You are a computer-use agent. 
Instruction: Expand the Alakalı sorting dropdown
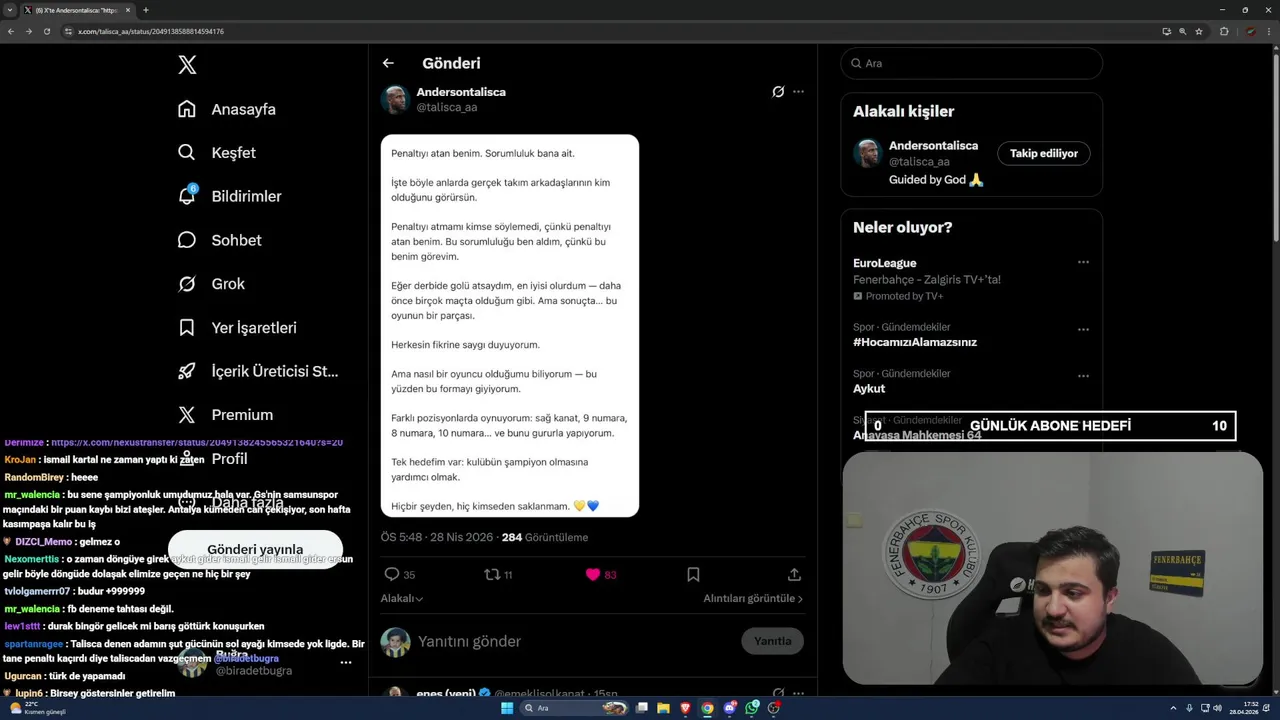coord(402,598)
